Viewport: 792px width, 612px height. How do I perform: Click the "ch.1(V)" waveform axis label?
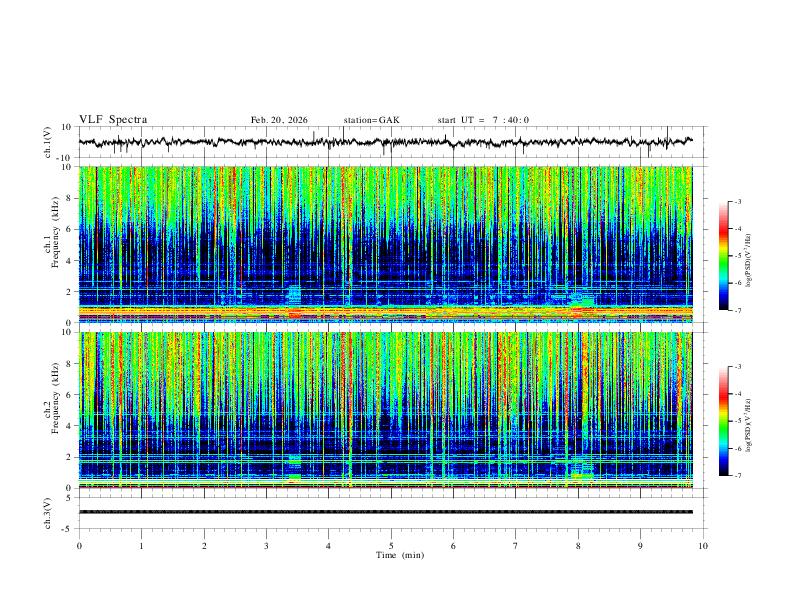tap(48, 142)
